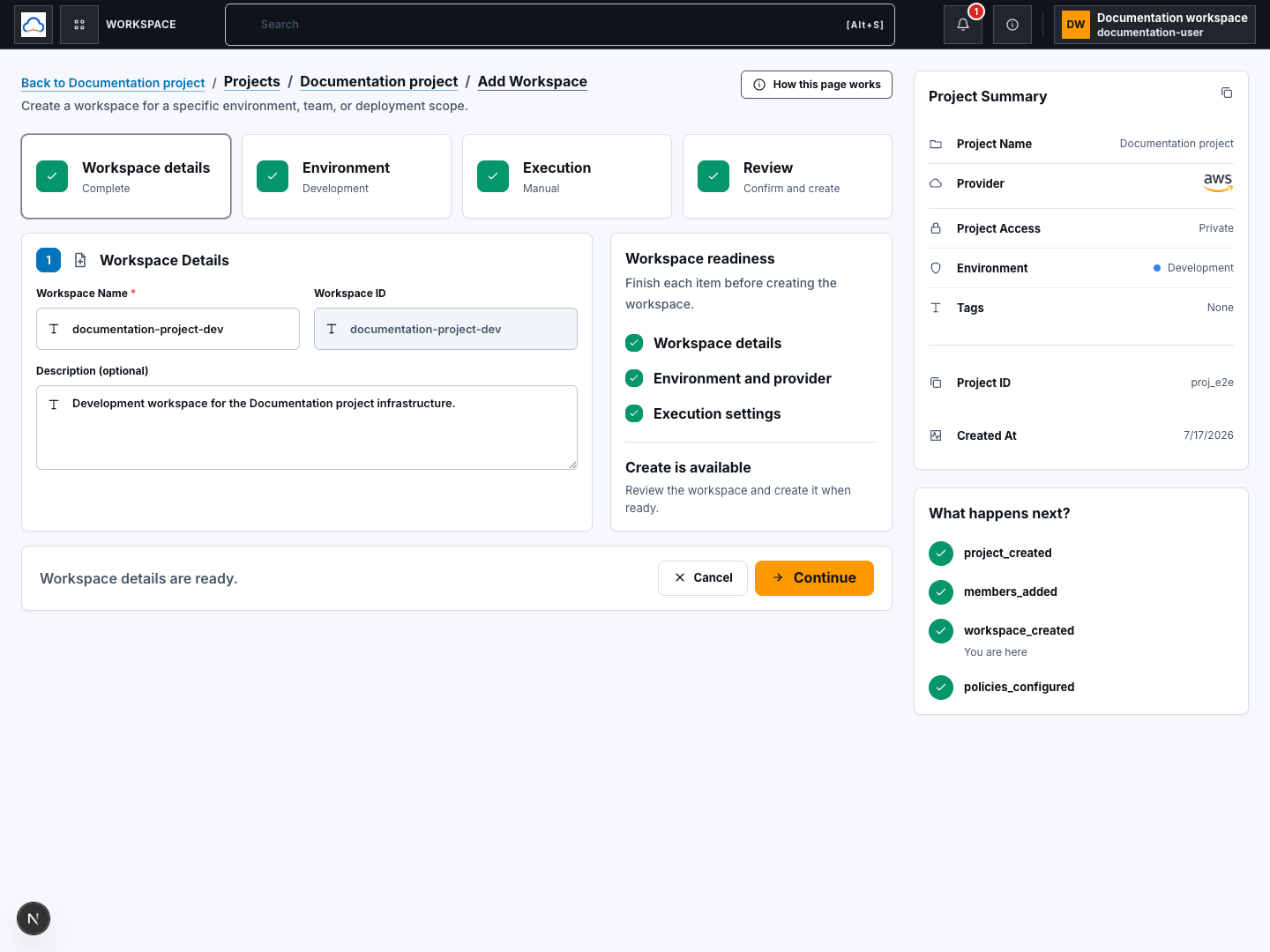Screen dimensions: 1270x952
Task: Select the Review step
Action: click(788, 176)
